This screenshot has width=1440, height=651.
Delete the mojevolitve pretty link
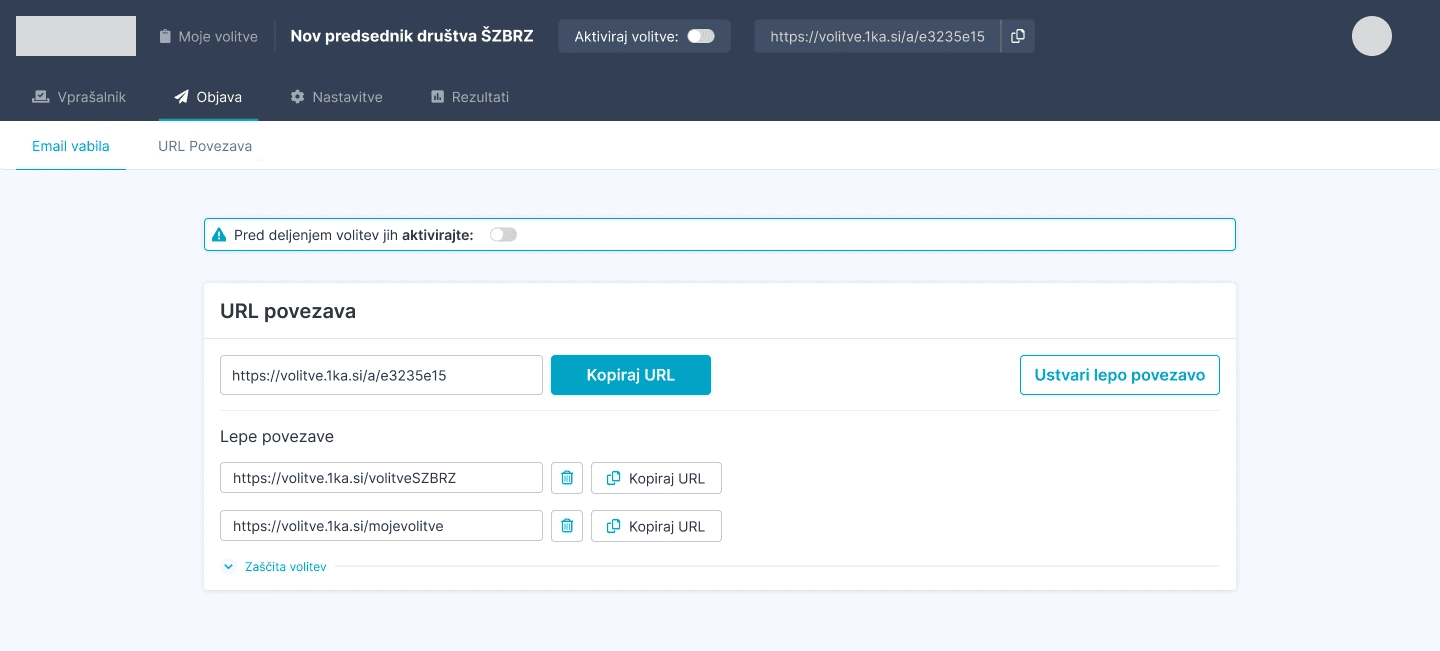pos(567,526)
